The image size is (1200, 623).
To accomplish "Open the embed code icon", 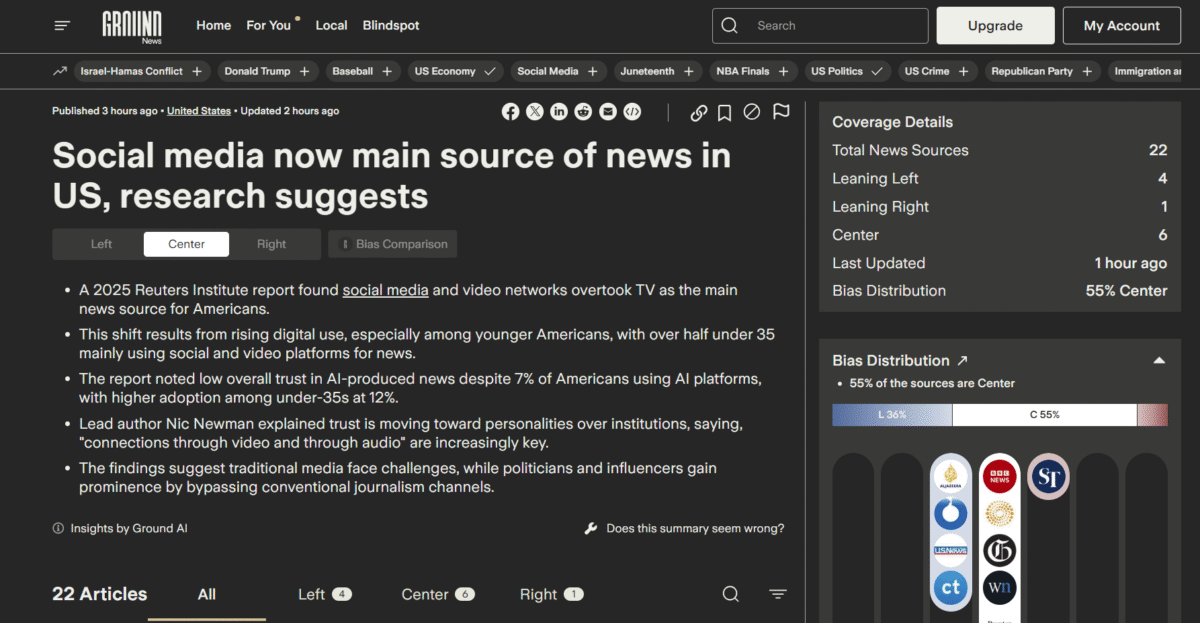I will (632, 112).
